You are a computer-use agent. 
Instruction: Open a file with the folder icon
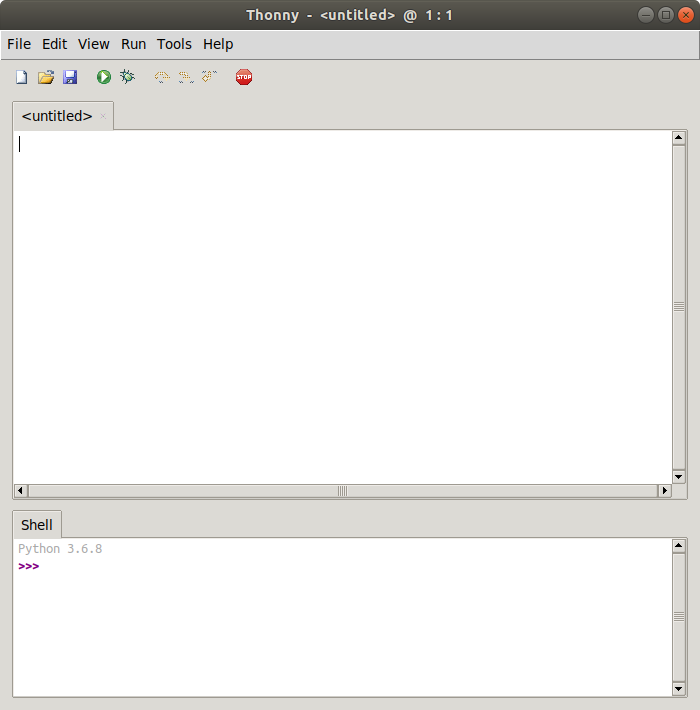tap(46, 77)
